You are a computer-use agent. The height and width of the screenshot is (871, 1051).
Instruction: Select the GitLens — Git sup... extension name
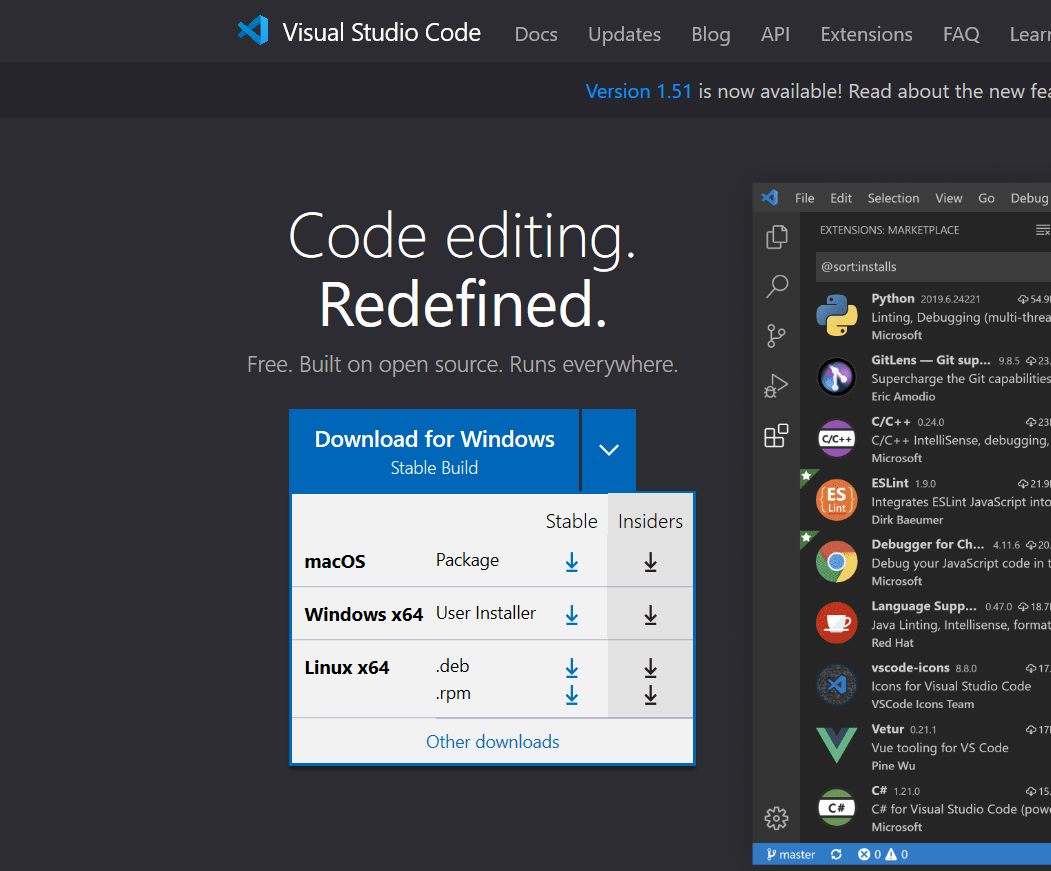pos(930,360)
